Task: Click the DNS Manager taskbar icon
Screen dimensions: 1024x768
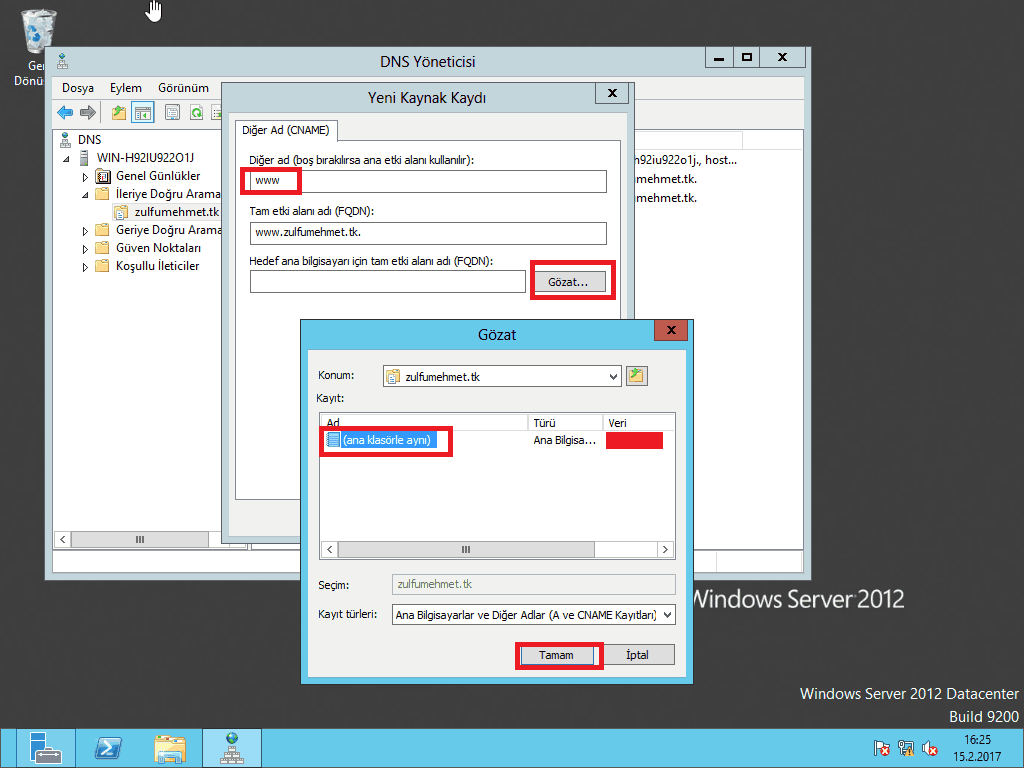Action: [x=232, y=748]
